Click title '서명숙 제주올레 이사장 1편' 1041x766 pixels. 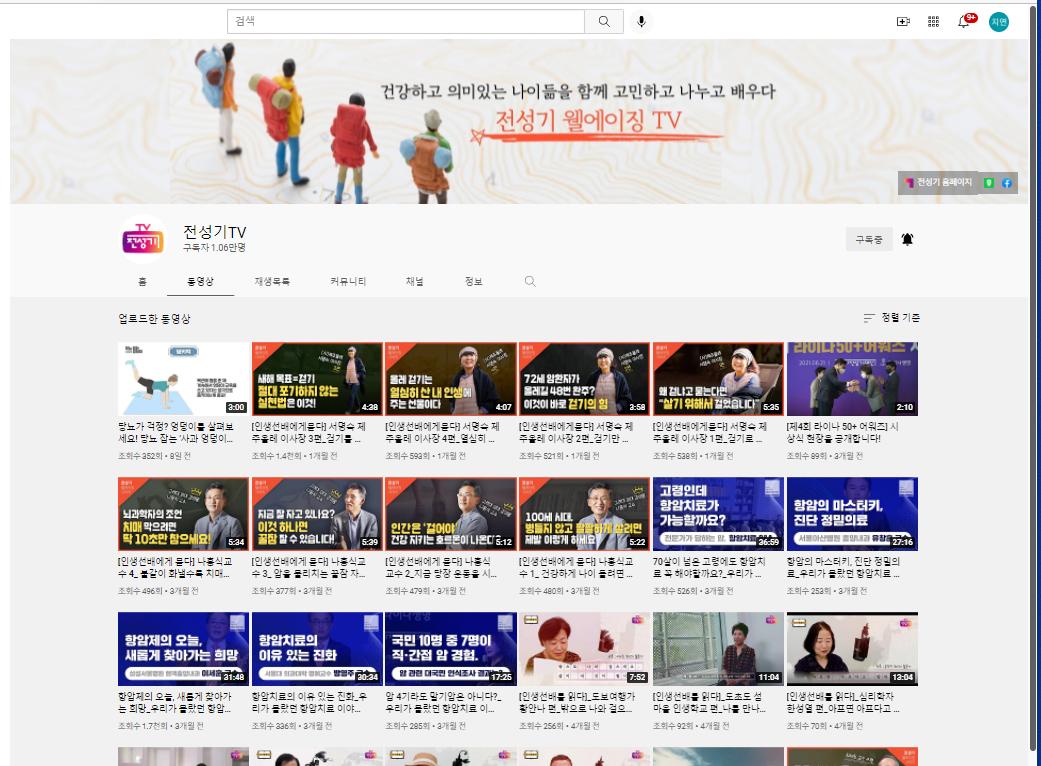click(710, 432)
